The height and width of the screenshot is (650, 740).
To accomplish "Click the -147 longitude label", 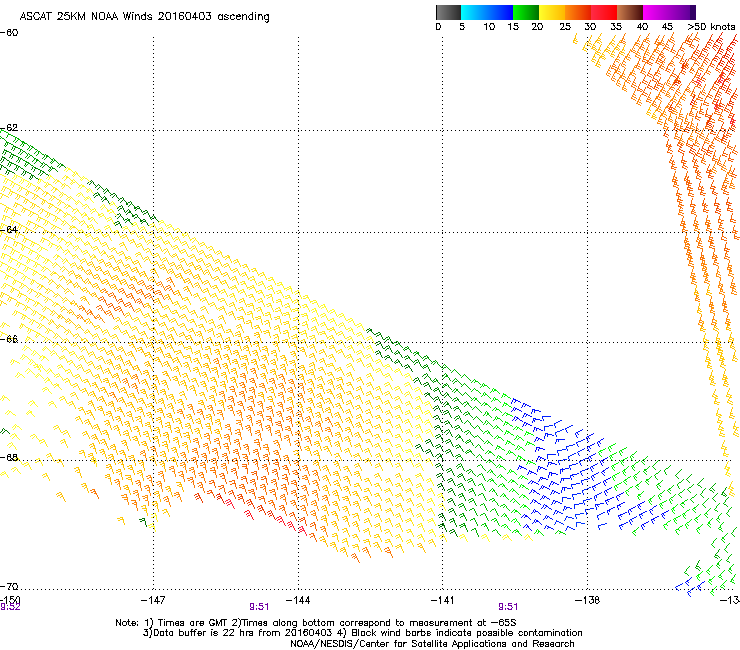I will pos(153,600).
